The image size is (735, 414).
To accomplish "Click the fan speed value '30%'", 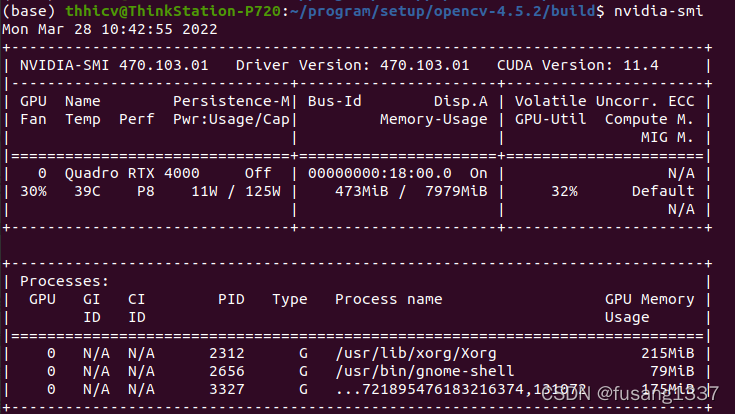I will [33, 191].
